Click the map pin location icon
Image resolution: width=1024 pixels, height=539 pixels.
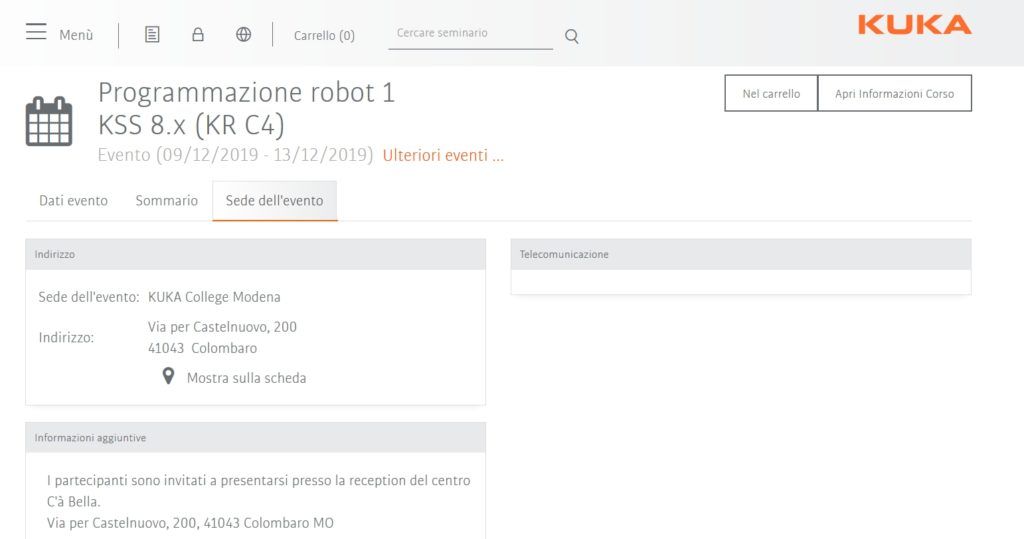point(168,376)
